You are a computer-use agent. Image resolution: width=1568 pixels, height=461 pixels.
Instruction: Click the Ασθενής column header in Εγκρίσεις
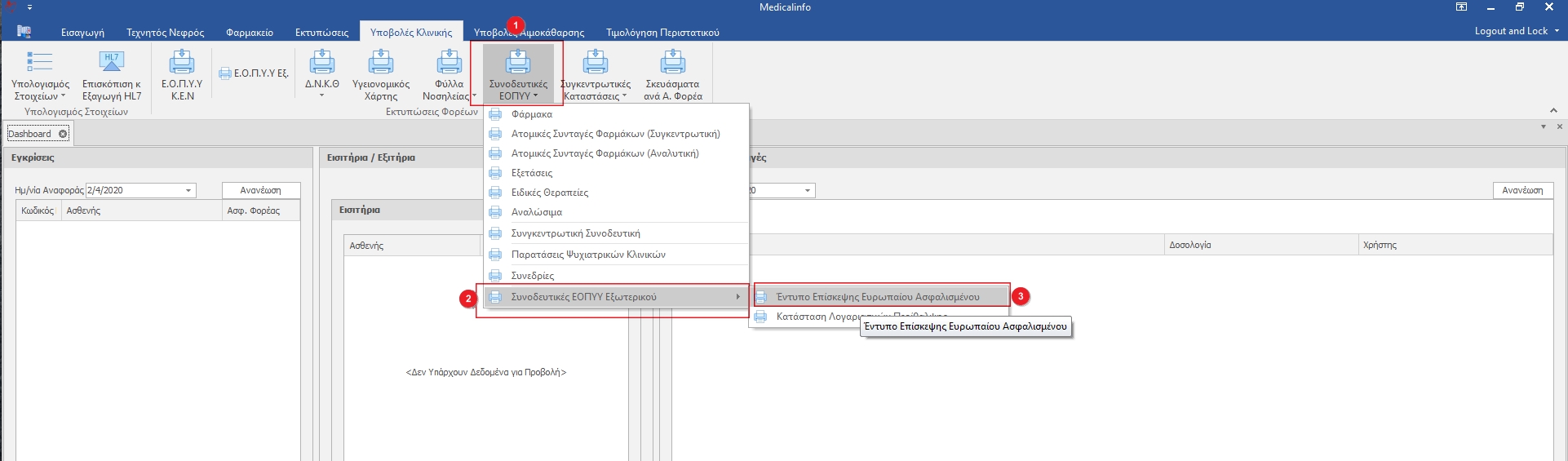click(83, 211)
